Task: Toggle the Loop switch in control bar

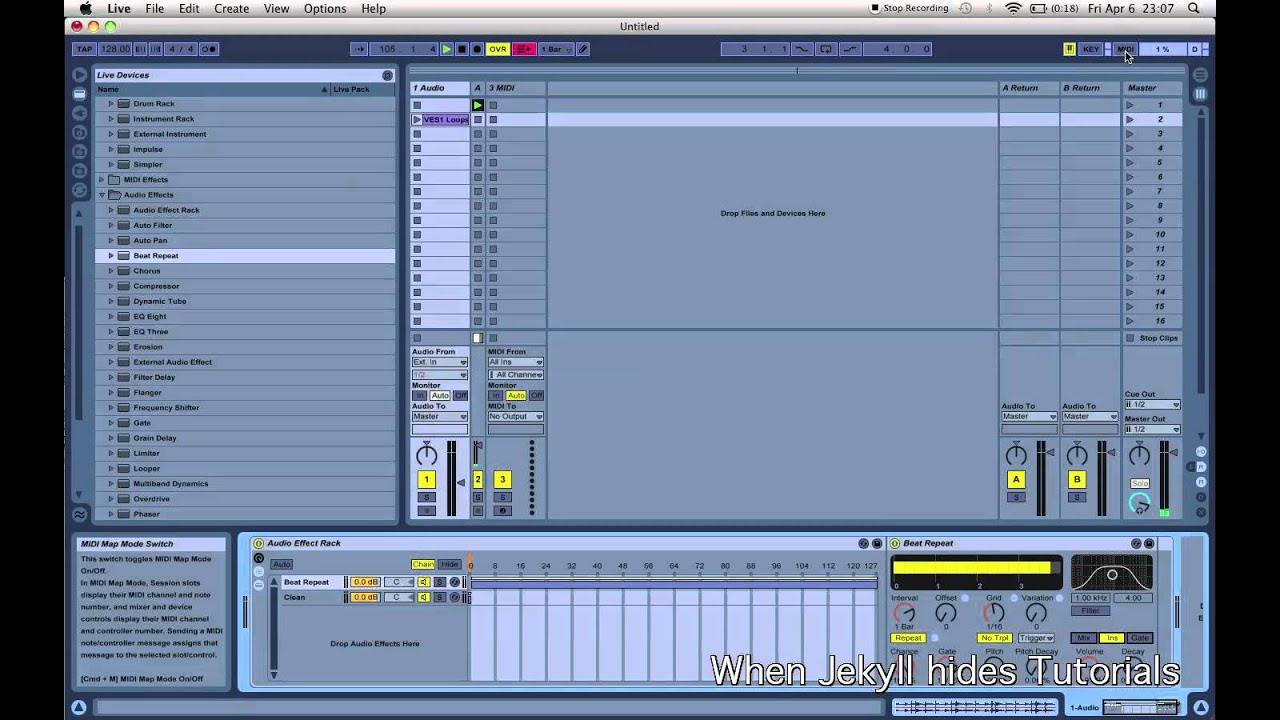Action: coord(825,49)
